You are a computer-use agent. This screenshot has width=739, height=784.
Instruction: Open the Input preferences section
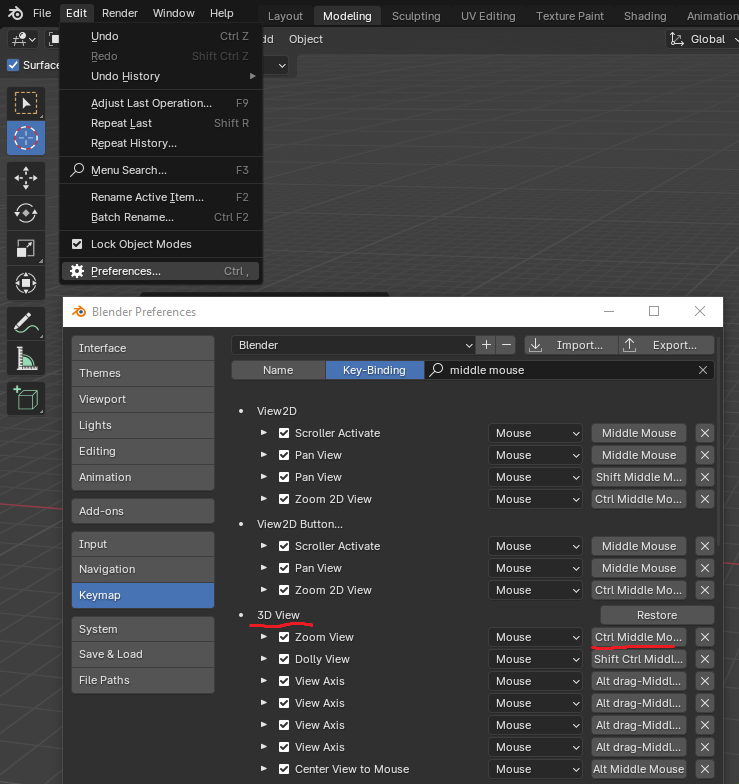pos(143,544)
